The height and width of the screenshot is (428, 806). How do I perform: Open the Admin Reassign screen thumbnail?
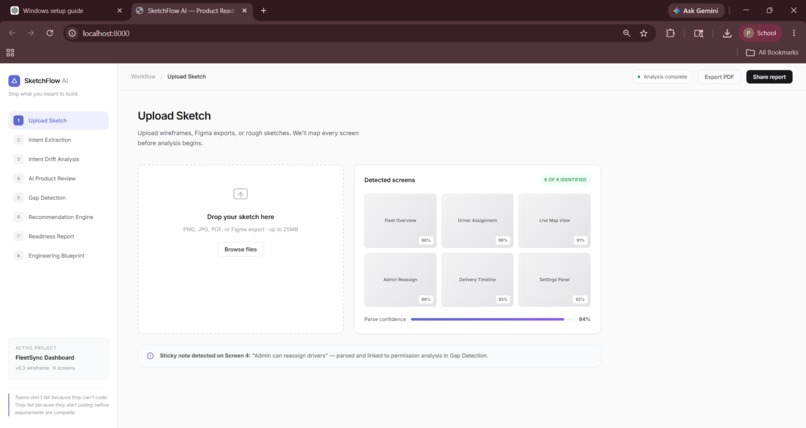point(400,280)
